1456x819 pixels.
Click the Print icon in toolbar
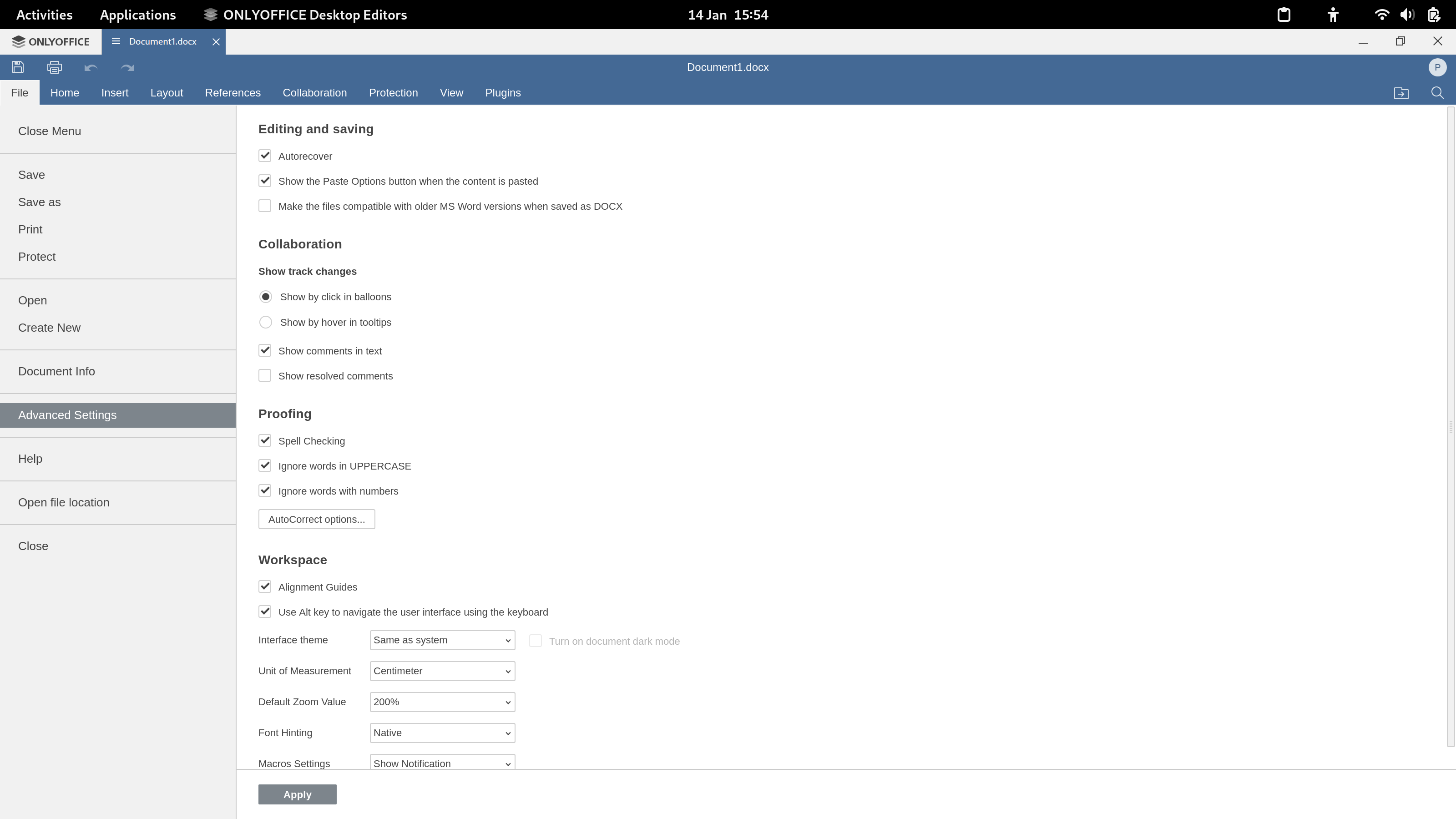coord(54,67)
